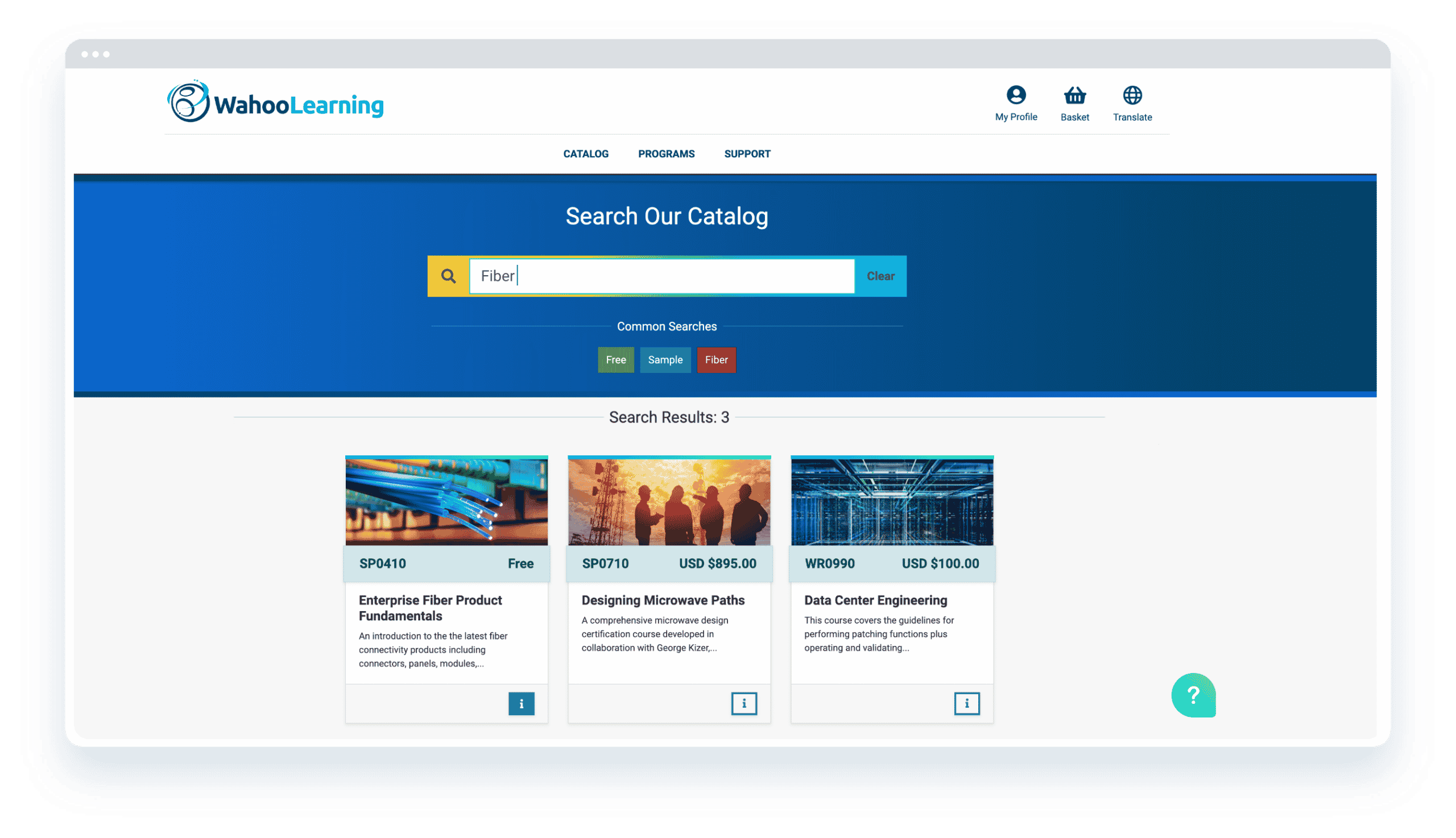Open the My Profile icon

click(1016, 96)
